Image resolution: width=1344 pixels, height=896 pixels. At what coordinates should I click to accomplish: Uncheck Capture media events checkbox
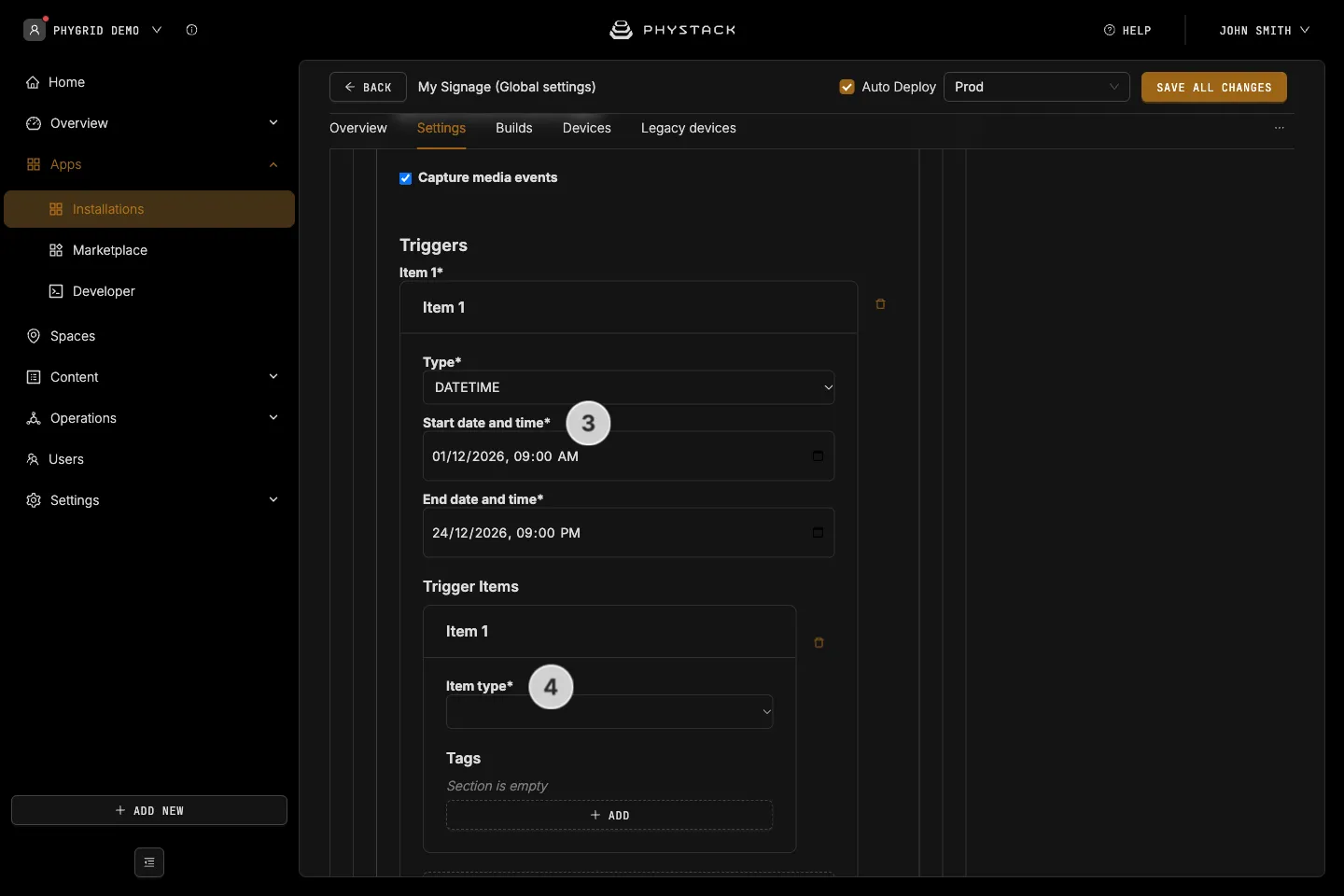coord(406,178)
